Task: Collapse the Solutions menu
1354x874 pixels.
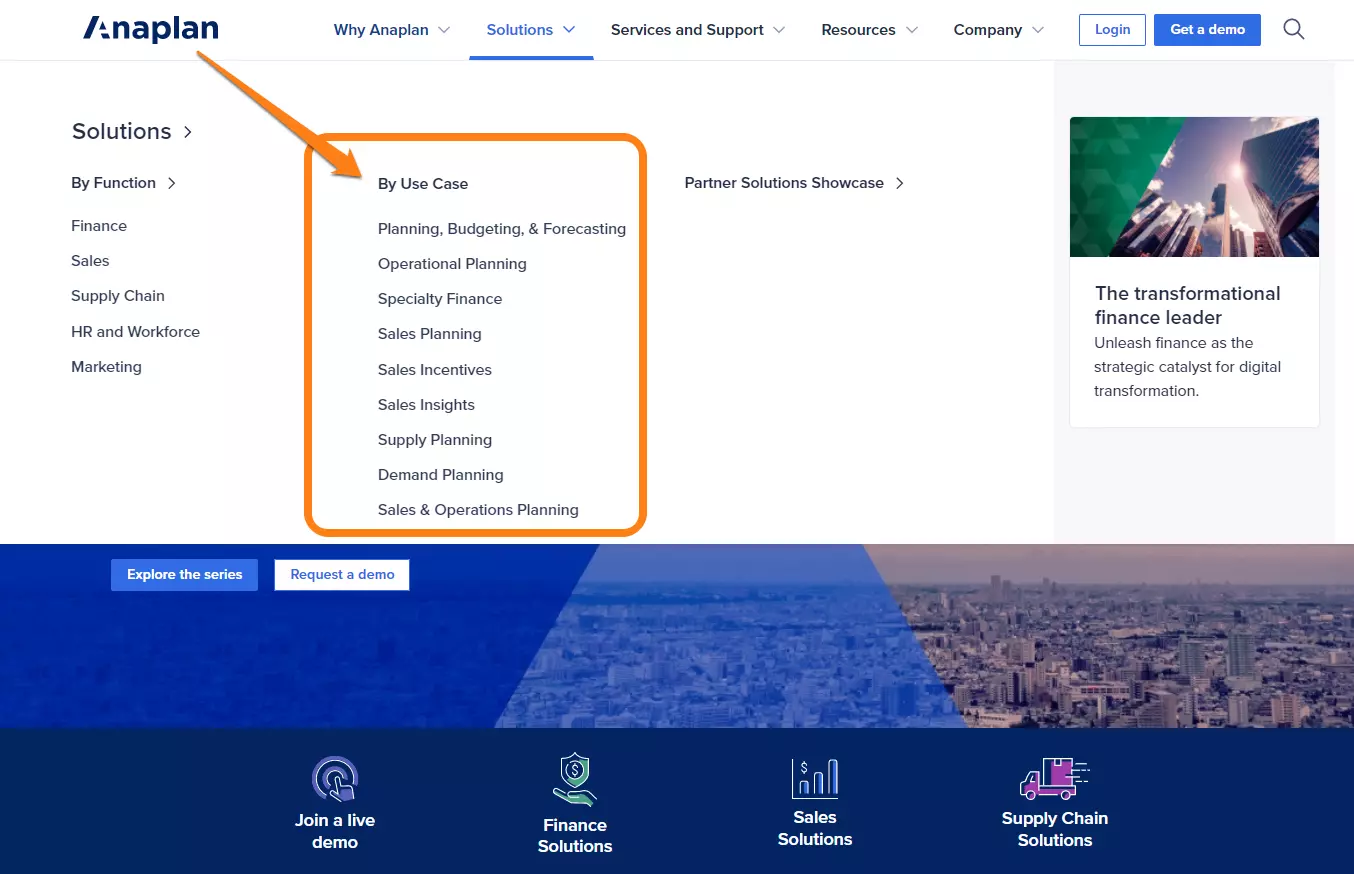Action: coord(531,30)
